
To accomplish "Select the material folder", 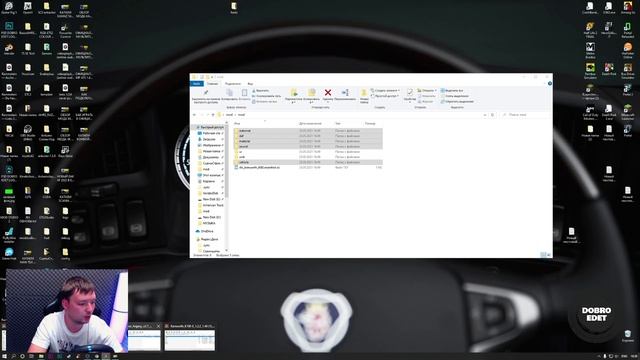I will [308, 141].
